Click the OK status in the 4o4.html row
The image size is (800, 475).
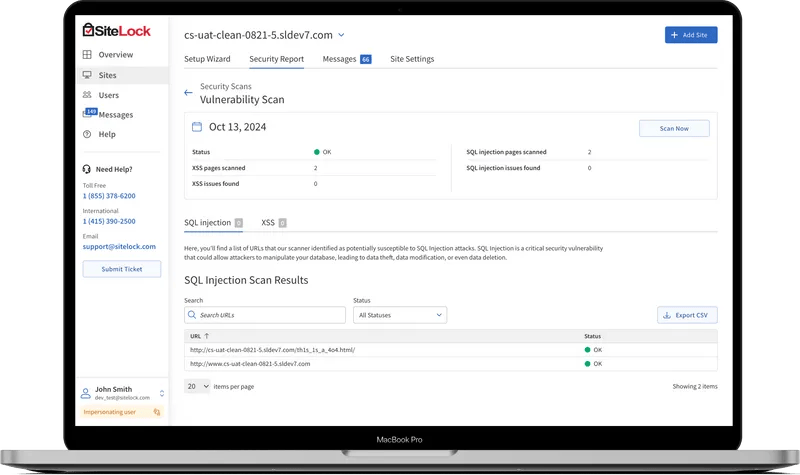point(593,350)
